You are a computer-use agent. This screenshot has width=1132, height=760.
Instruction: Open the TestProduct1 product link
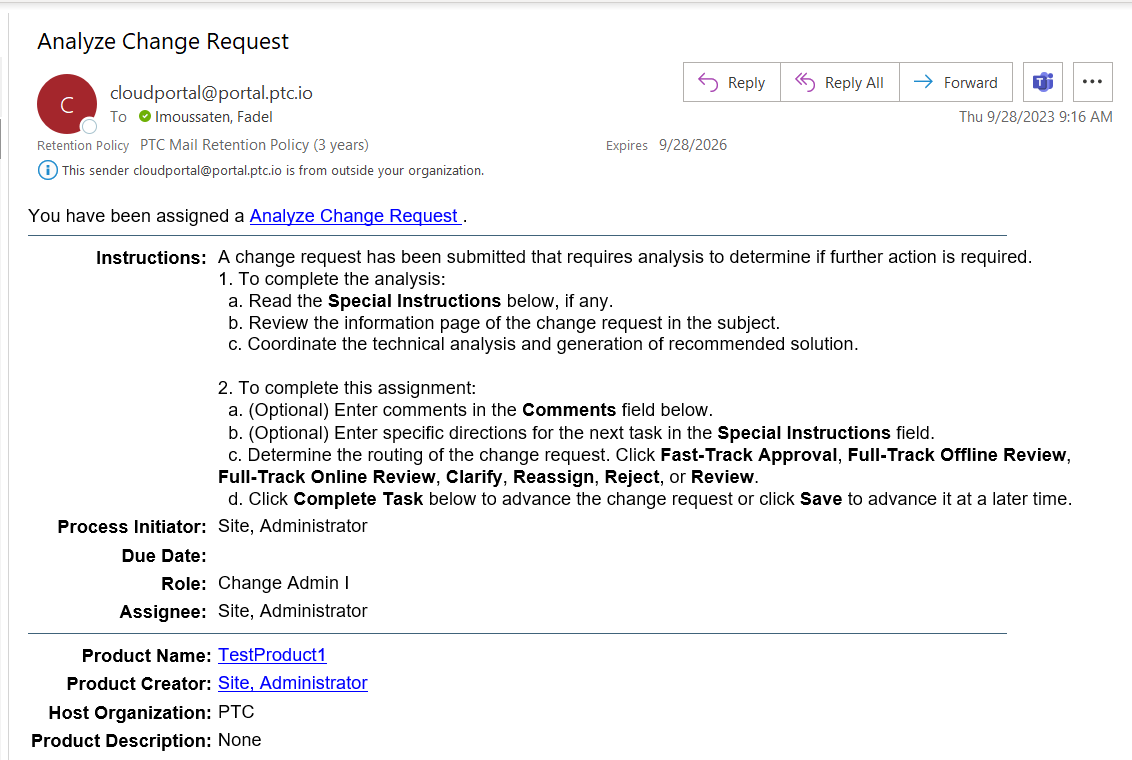(x=272, y=655)
